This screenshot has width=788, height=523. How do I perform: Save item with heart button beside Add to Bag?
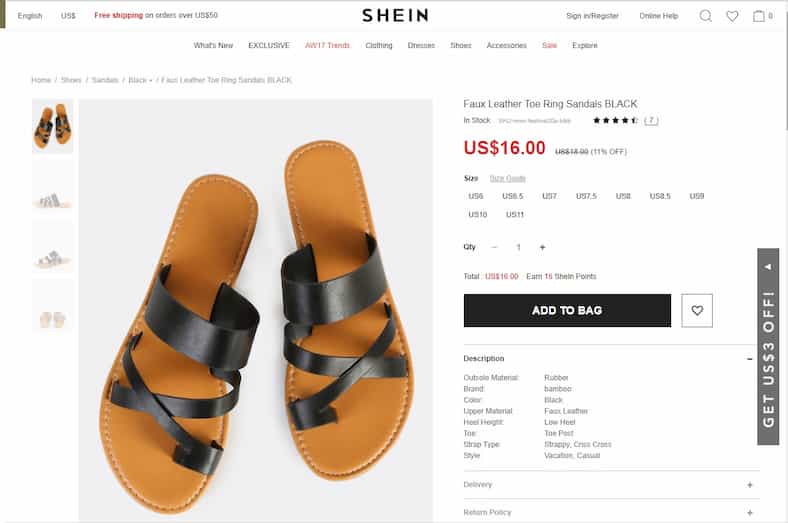[697, 310]
